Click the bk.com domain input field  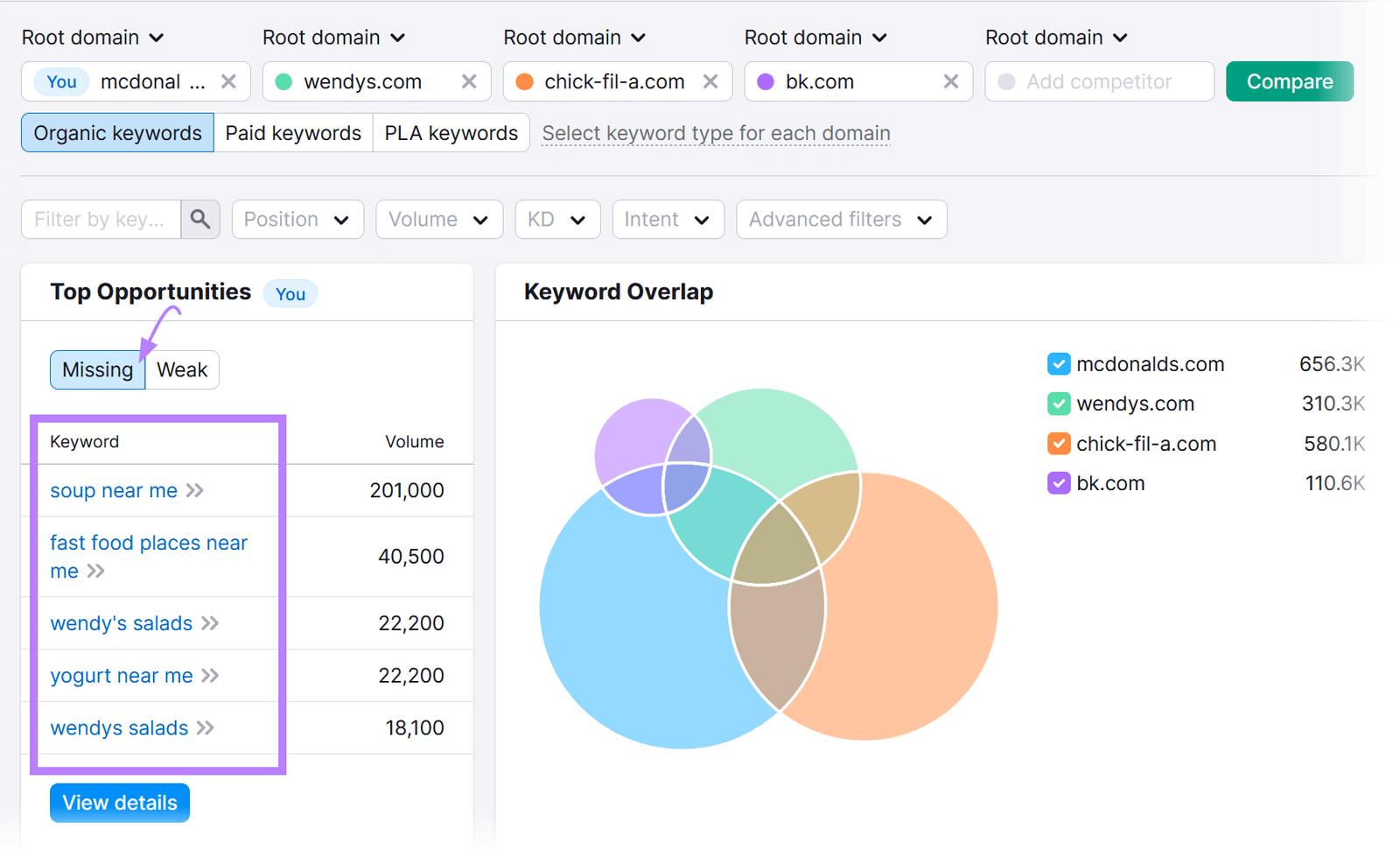(x=859, y=81)
